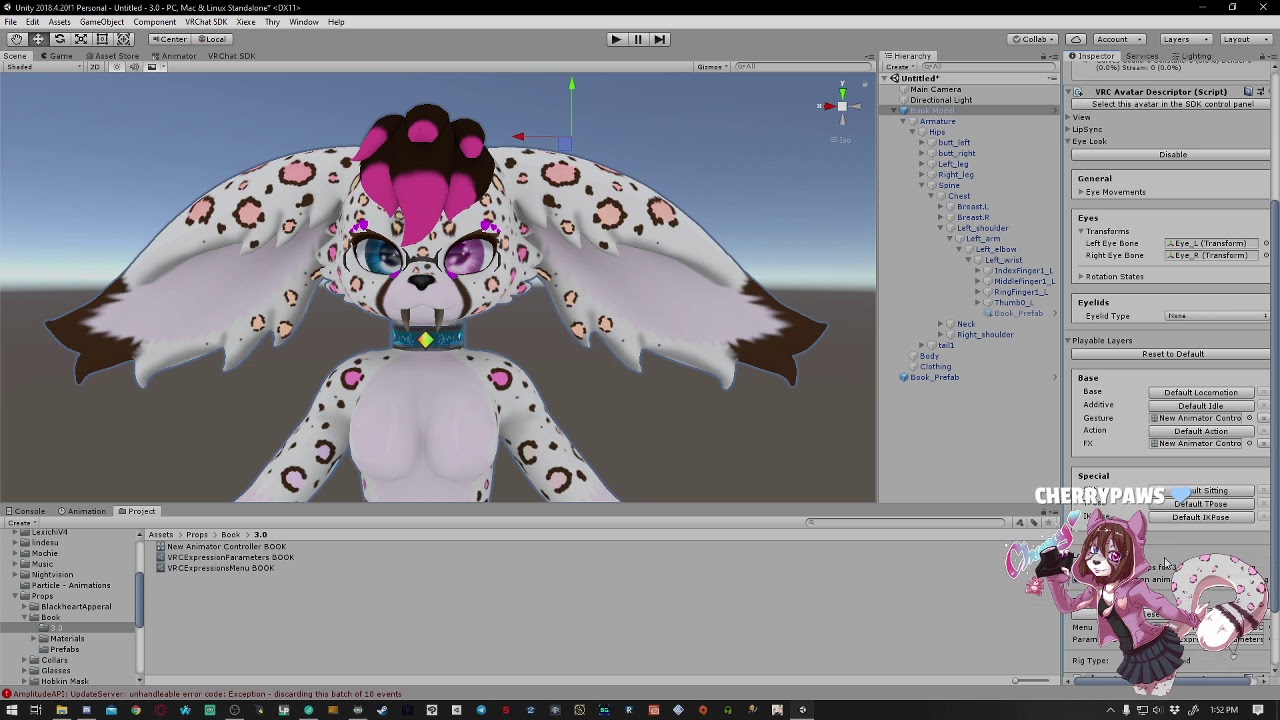Click the Right Eye Bone object field
The height and width of the screenshot is (720, 1280).
[1213, 255]
